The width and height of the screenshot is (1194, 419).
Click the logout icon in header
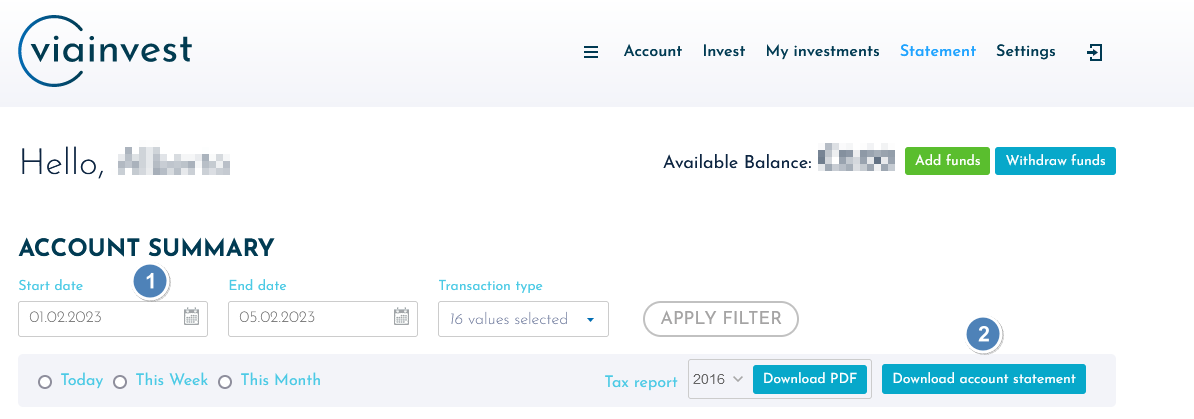click(x=1094, y=52)
